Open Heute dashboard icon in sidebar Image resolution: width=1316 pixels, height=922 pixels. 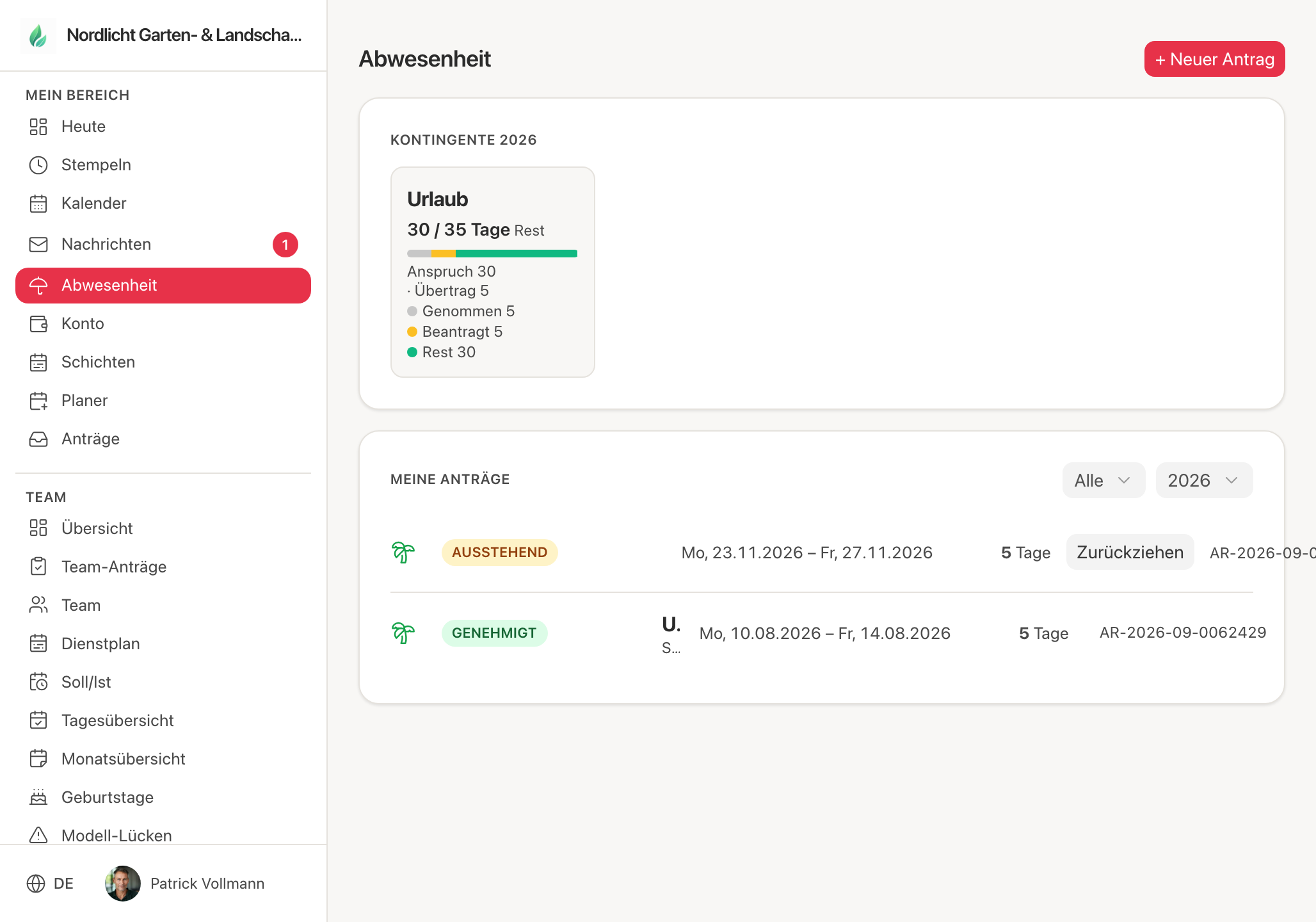tap(38, 127)
